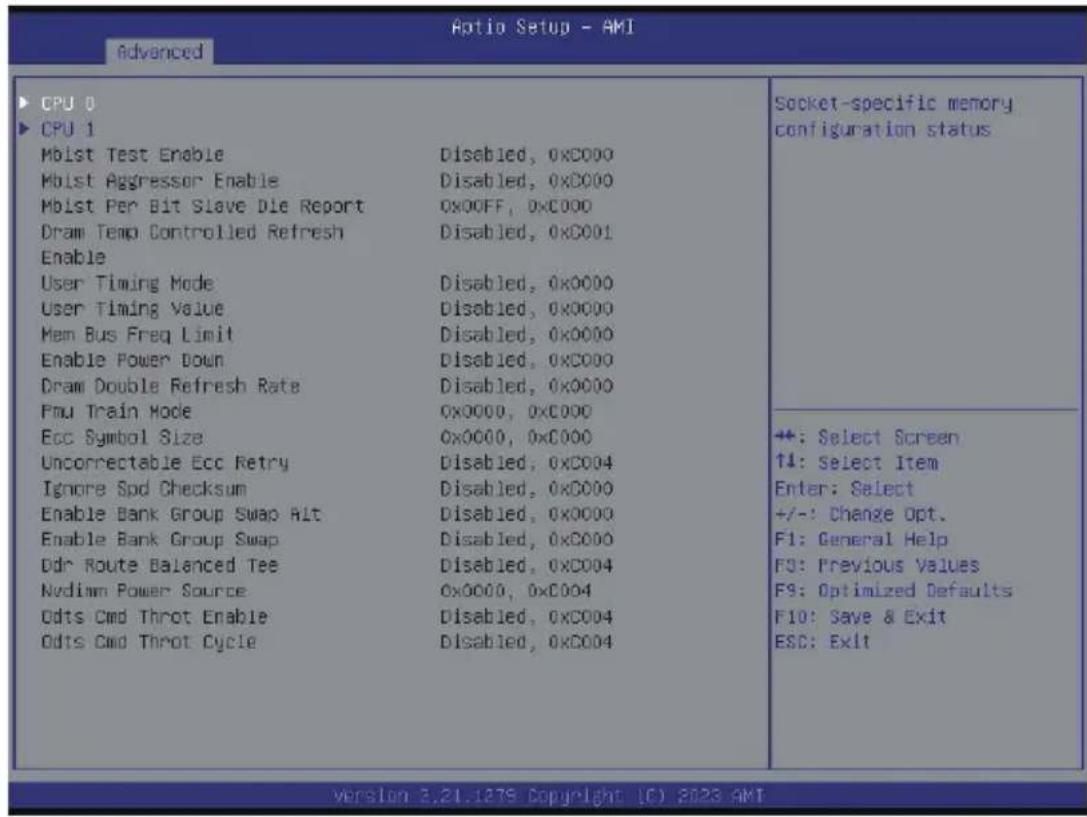Click Dram Temp Controlled Refresh value 0xC001
This screenshot has height=817, width=1087.
click(x=526, y=231)
